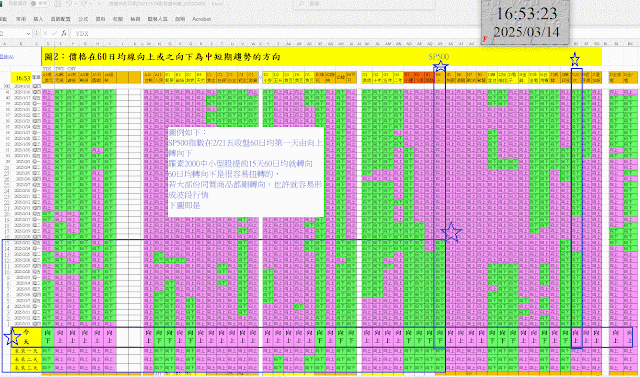Screen dimensions: 640x377
Task: Open the 開發人員 tab
Action: pos(158,19)
